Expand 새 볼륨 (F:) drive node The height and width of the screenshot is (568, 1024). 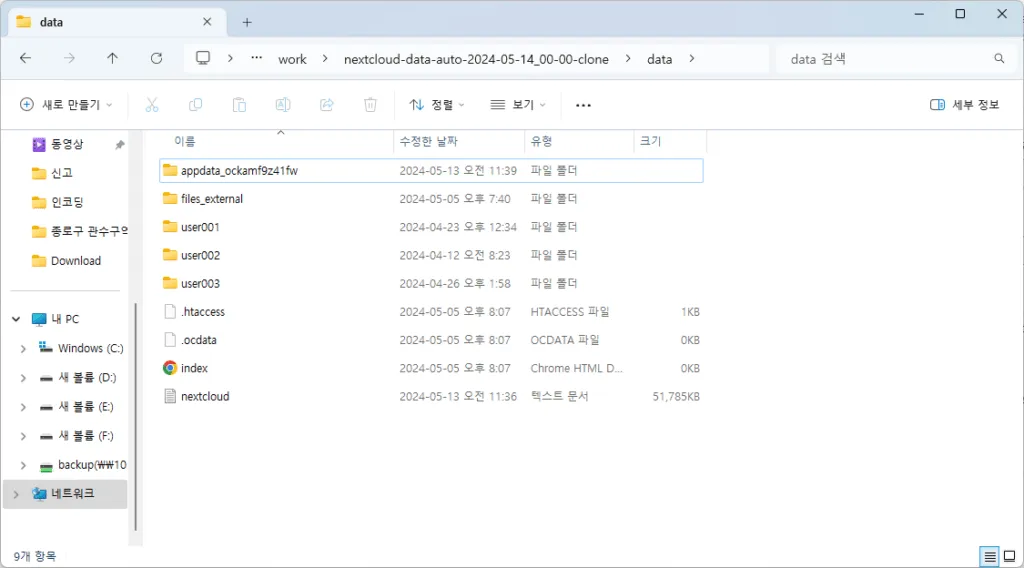point(24,435)
